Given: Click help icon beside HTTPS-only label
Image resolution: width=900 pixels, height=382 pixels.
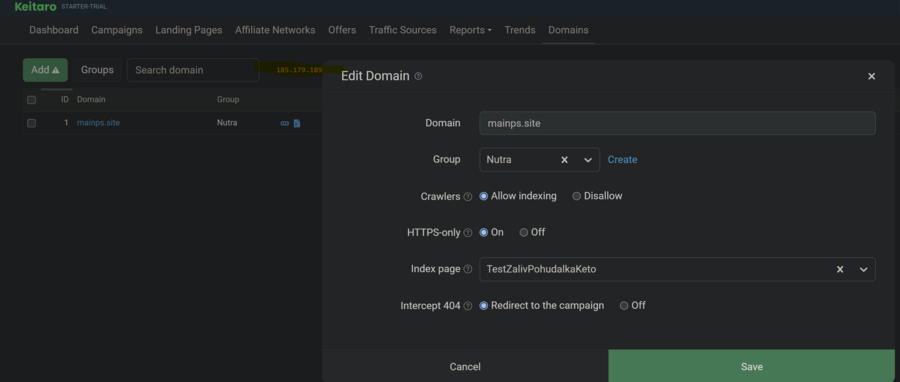Looking at the screenshot, I should click(468, 233).
